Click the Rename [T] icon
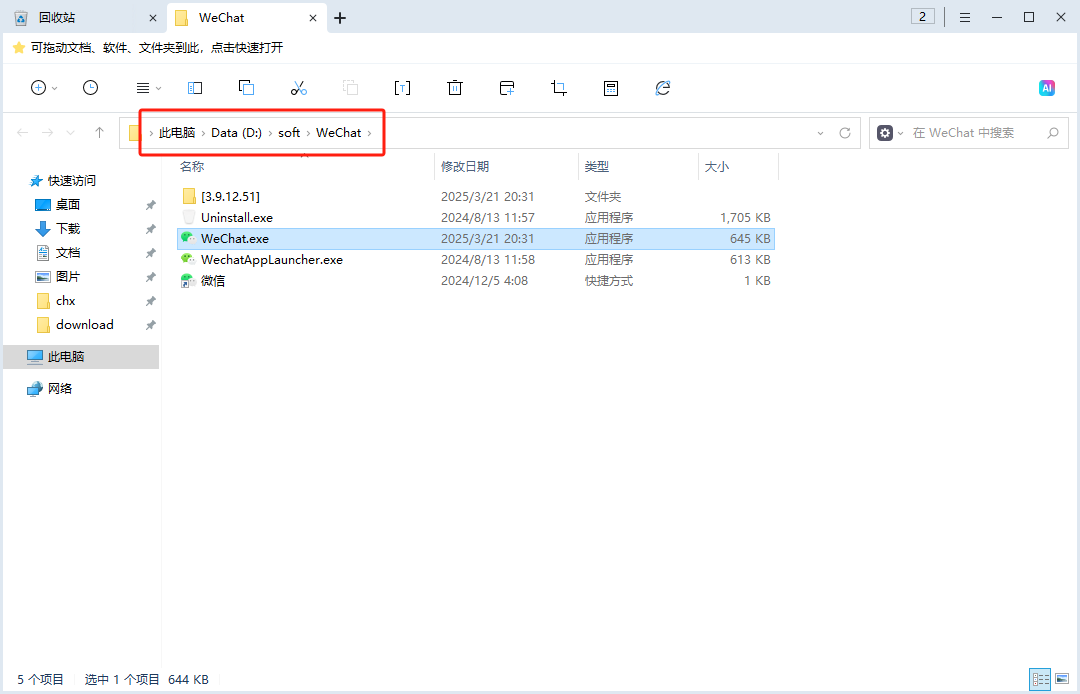This screenshot has width=1080, height=694. [x=402, y=87]
